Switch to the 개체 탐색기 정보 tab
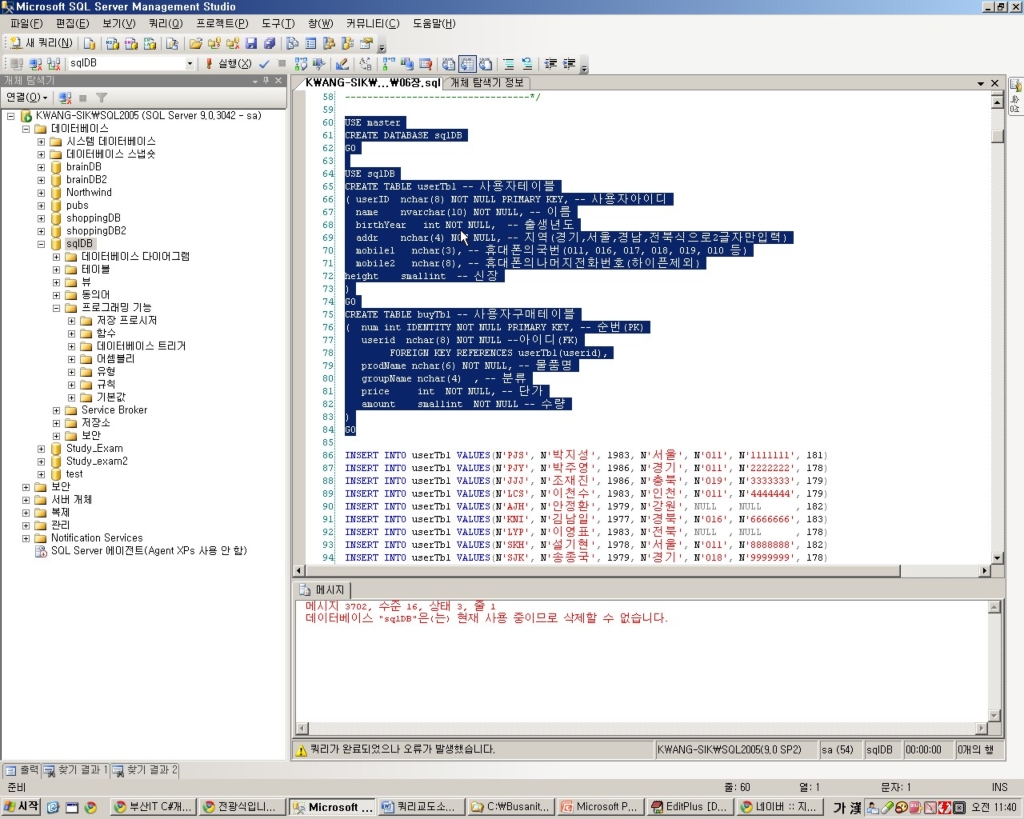Viewport: 1024px width, 819px height. tap(487, 83)
